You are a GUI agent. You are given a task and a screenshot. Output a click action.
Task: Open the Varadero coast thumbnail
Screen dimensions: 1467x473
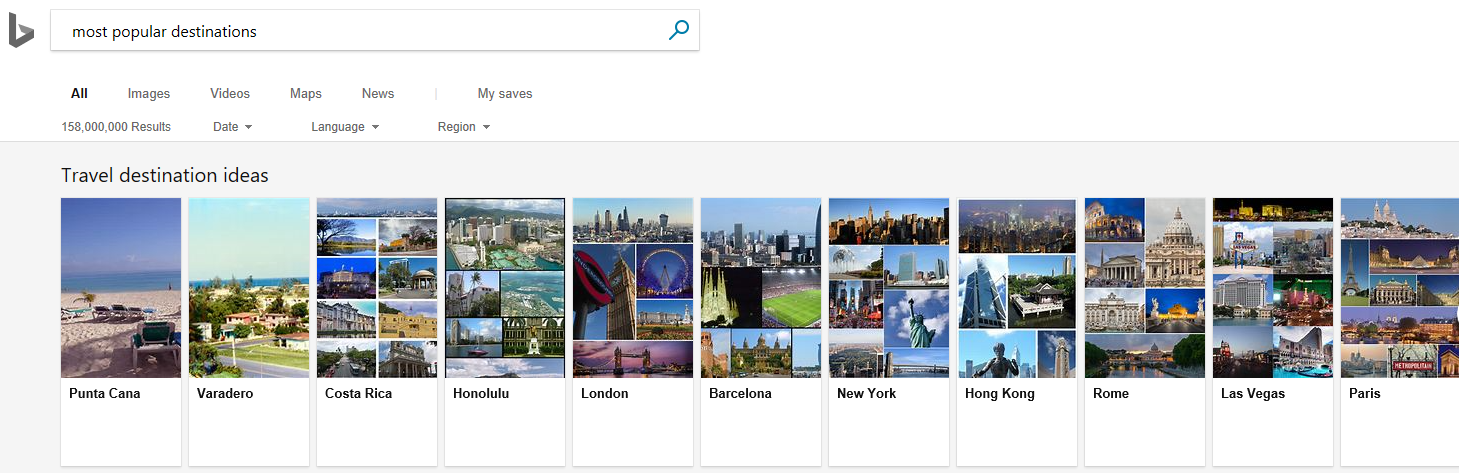point(249,288)
